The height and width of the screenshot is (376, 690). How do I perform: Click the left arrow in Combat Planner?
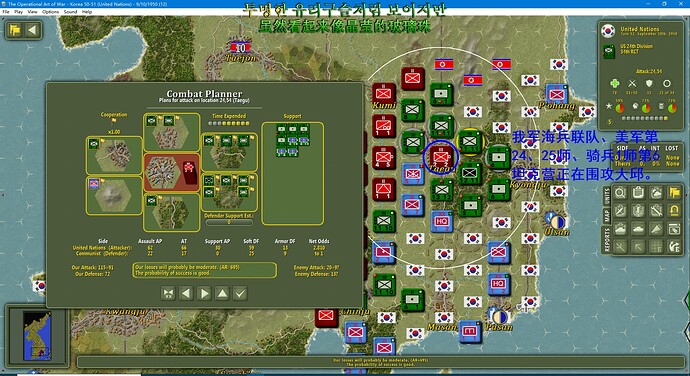click(186, 293)
